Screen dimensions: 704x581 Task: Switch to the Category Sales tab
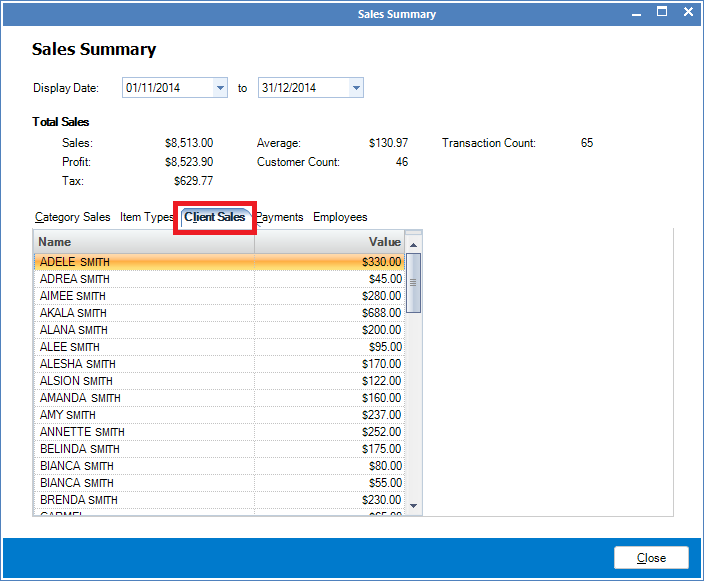[x=72, y=217]
